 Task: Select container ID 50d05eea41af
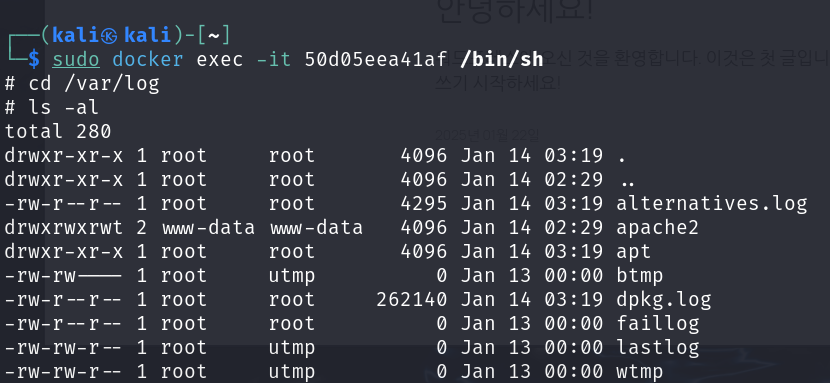point(376,60)
